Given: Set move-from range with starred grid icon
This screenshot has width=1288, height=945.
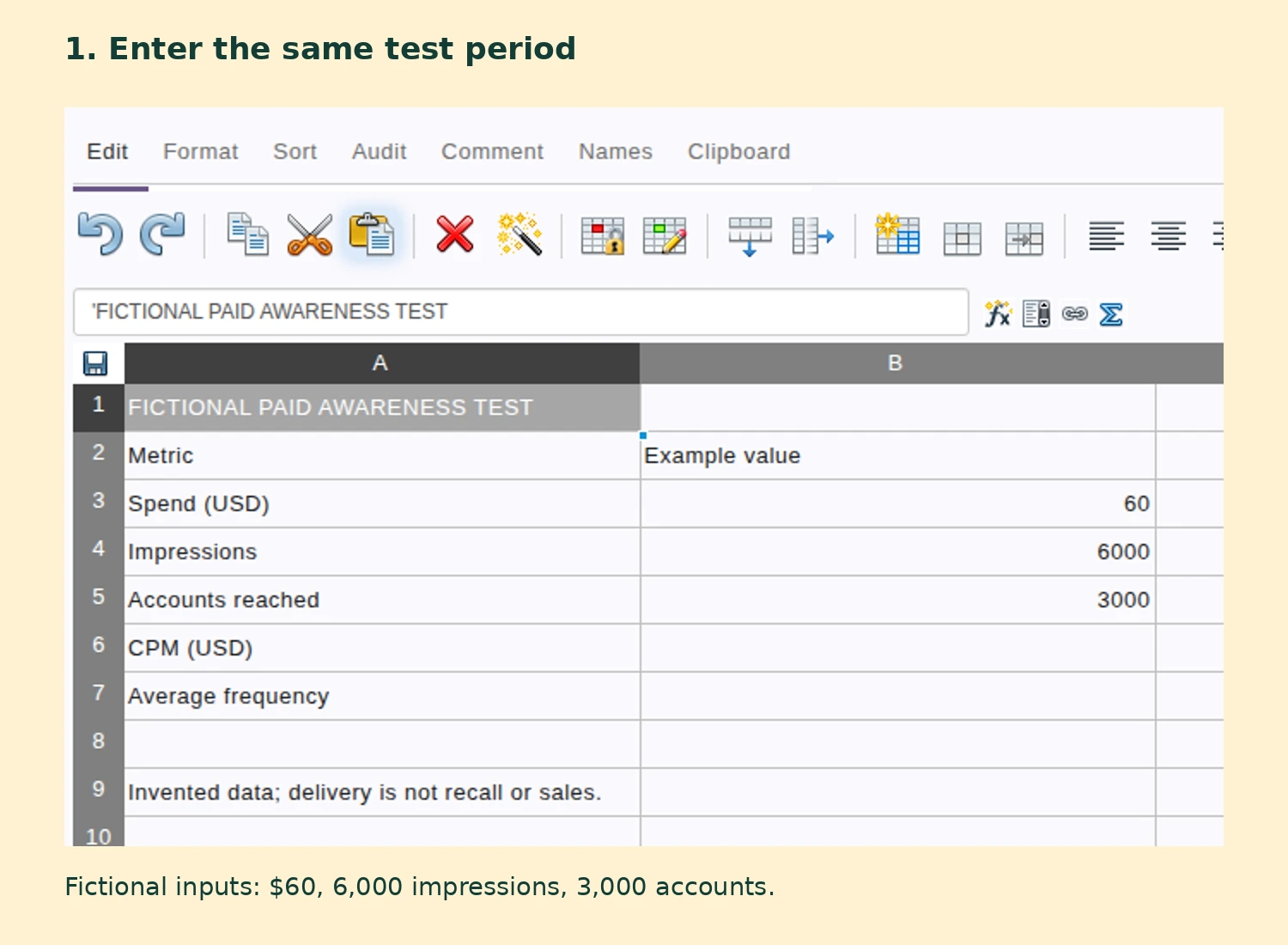Looking at the screenshot, I should (897, 235).
